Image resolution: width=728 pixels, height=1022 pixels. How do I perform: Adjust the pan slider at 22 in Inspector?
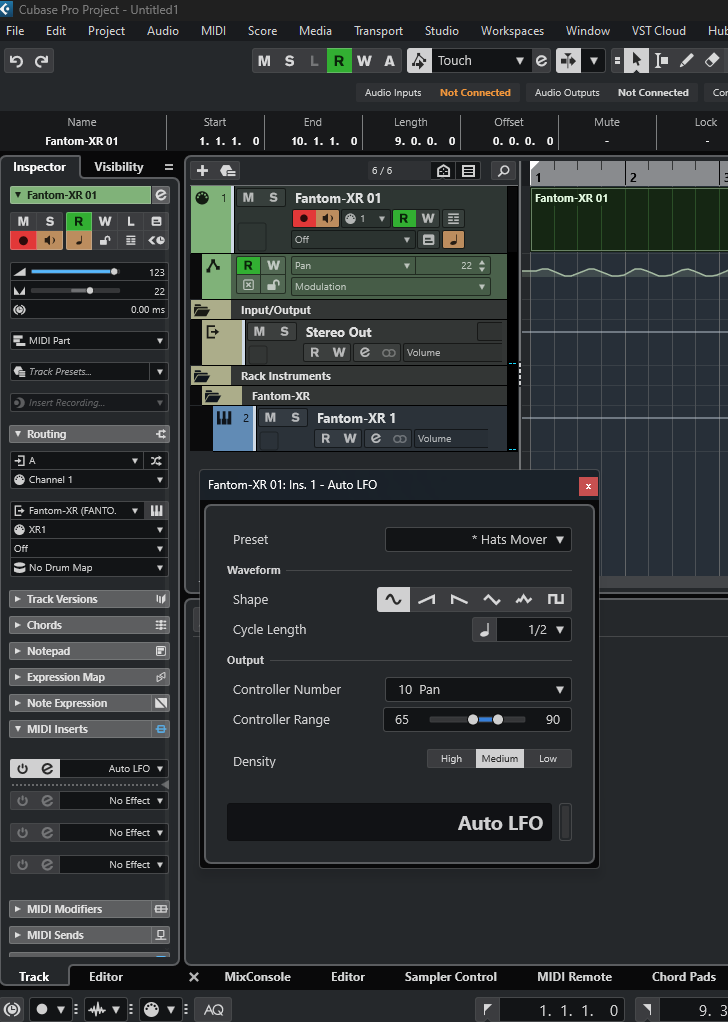click(75, 291)
